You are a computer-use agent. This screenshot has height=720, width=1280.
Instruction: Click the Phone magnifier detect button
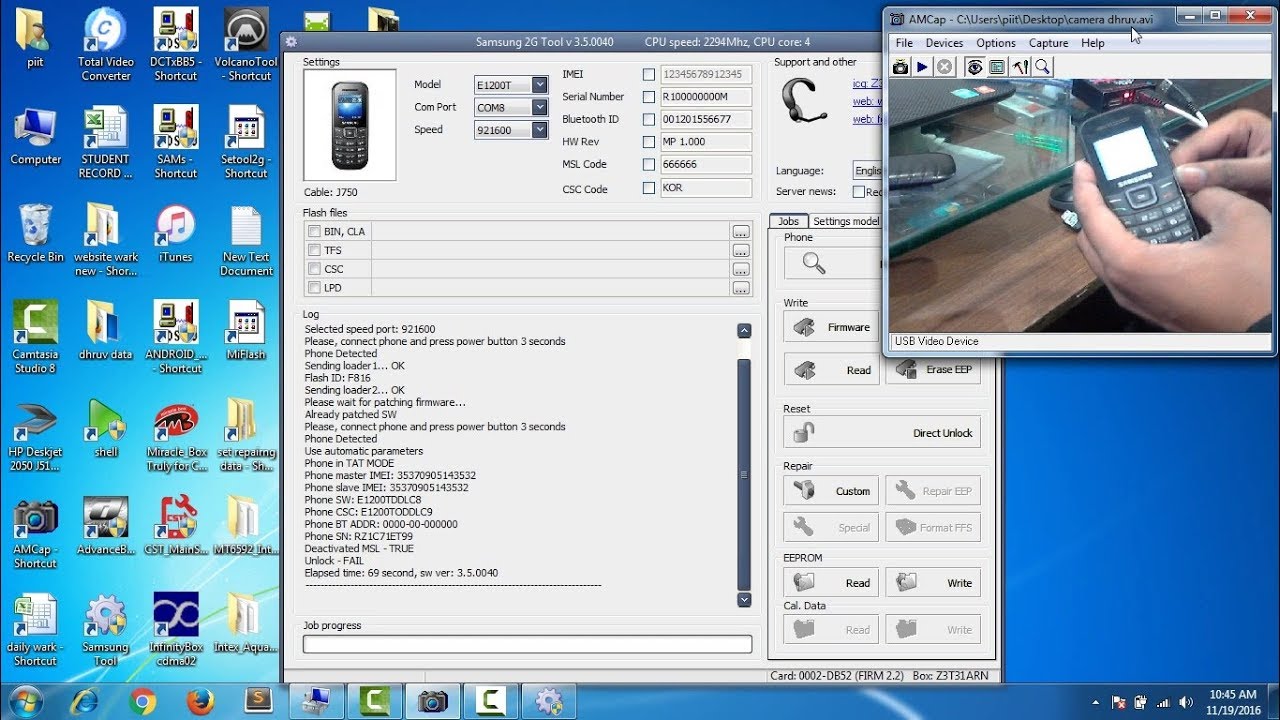[832, 264]
